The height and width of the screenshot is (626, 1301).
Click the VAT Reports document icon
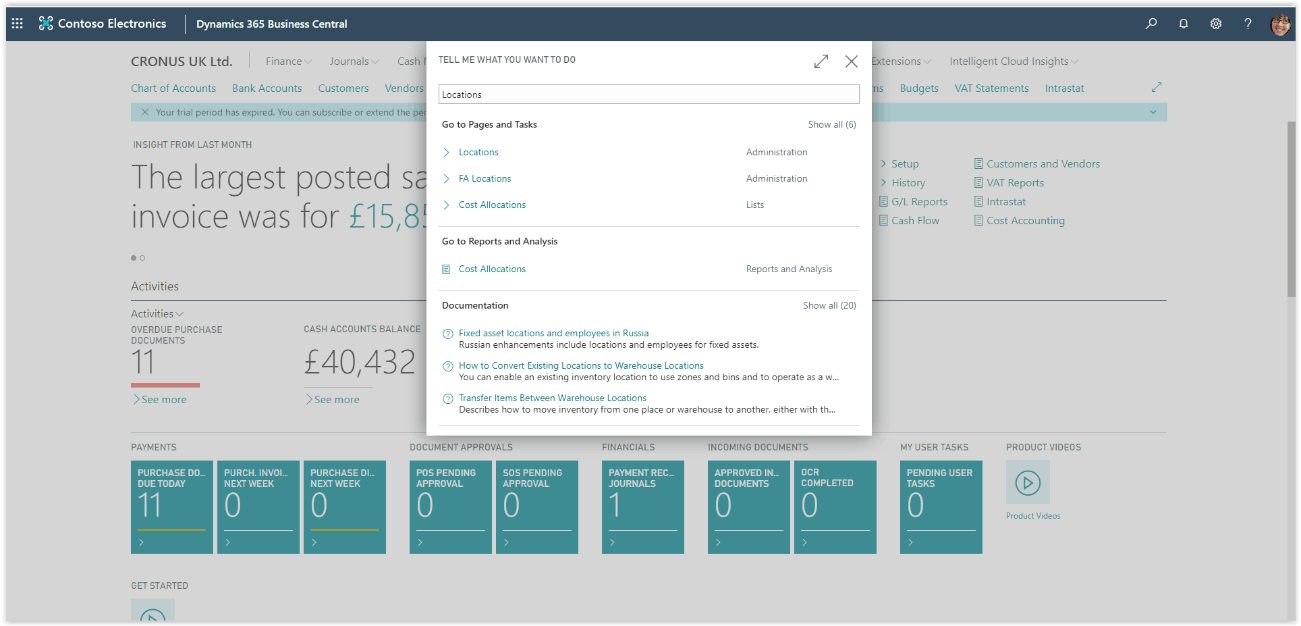pos(979,183)
